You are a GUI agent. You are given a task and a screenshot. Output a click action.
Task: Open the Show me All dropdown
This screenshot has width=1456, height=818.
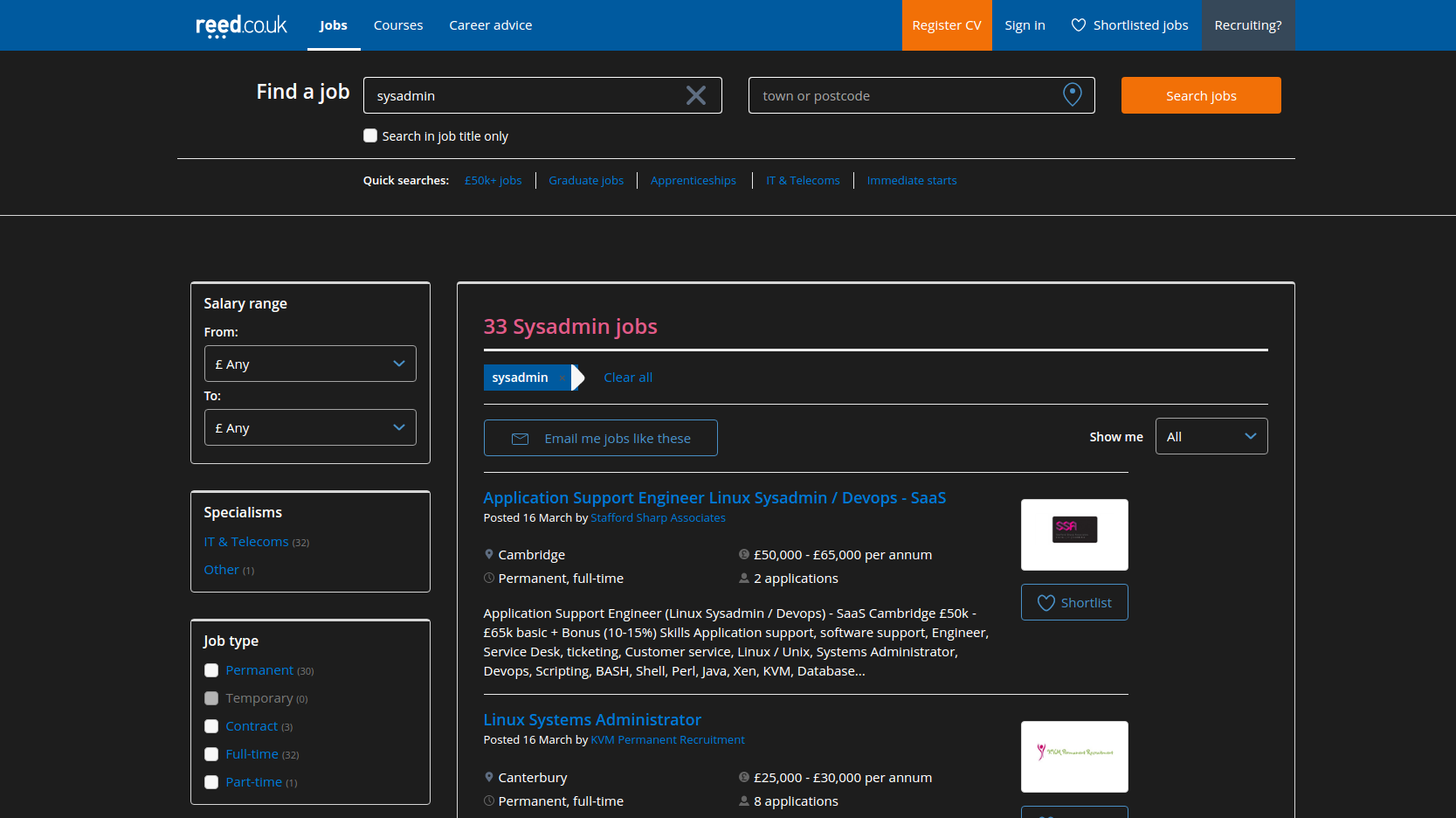[x=1211, y=436]
